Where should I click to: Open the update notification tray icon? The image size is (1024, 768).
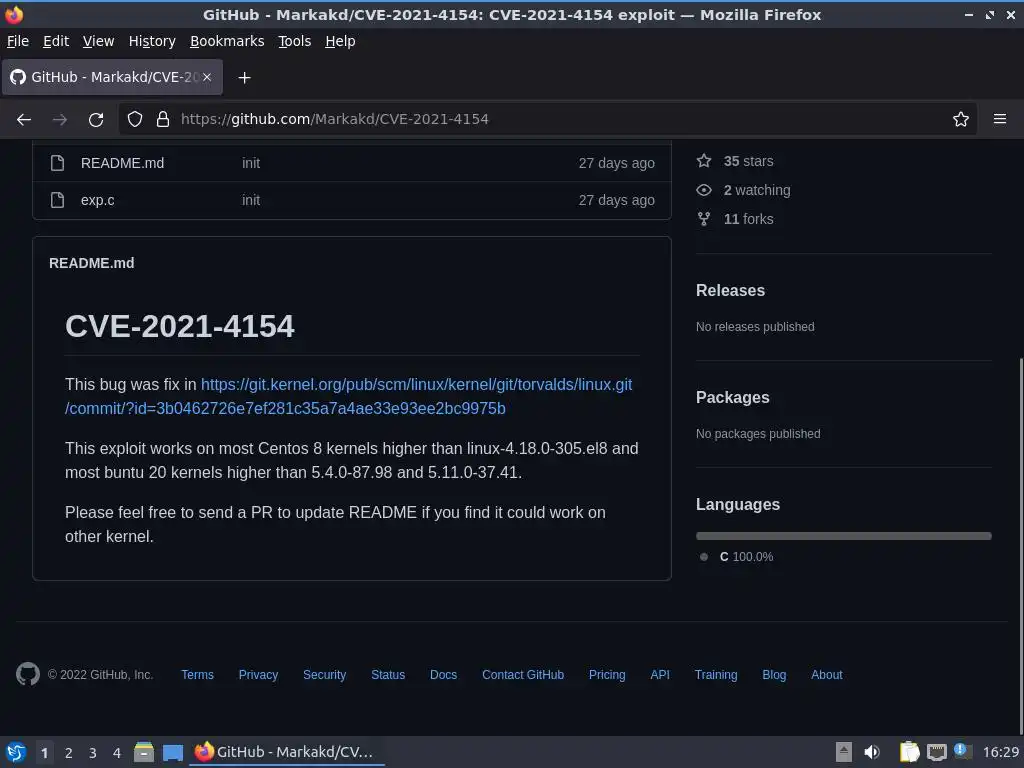pyautogui.click(x=963, y=751)
